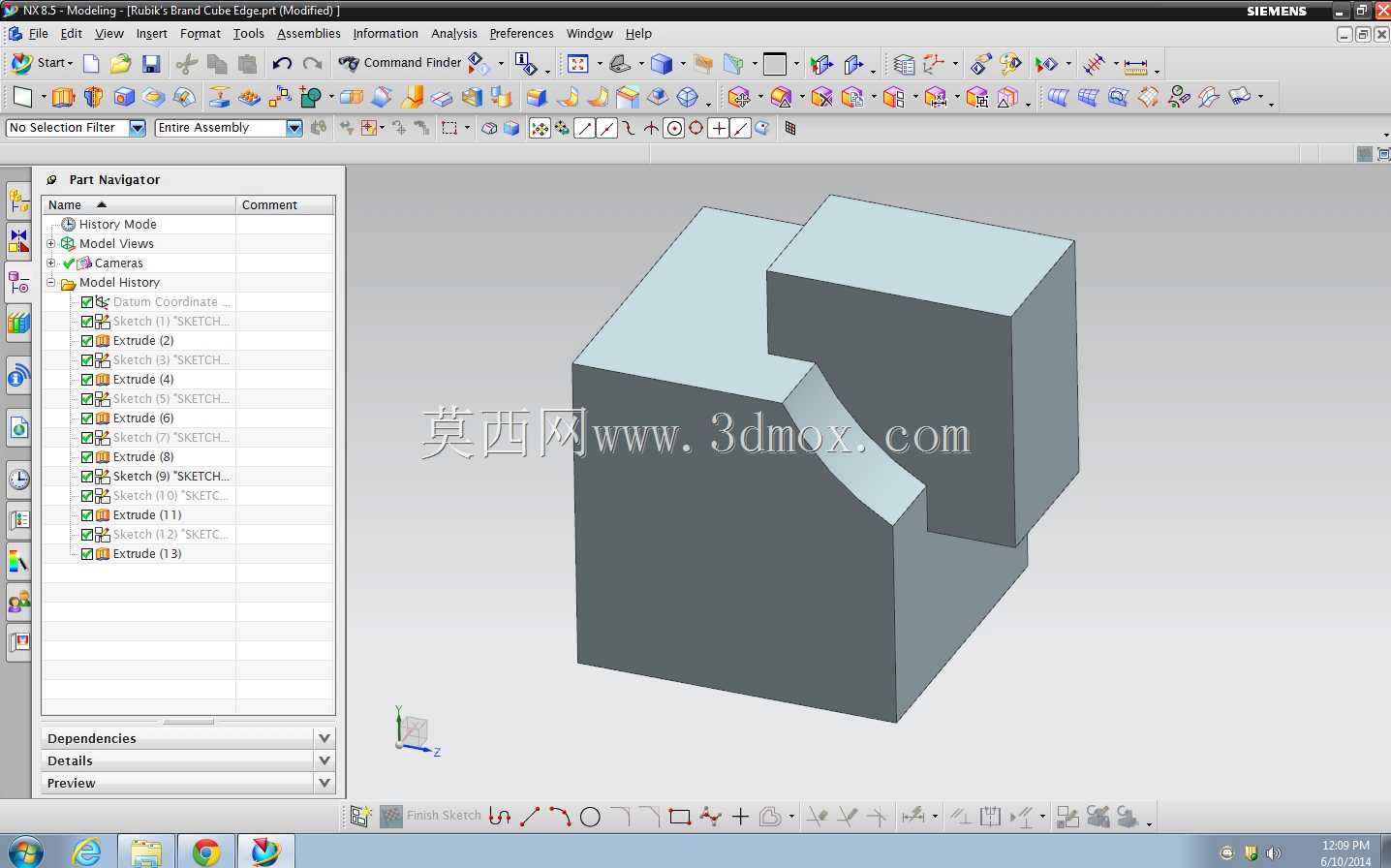This screenshot has width=1391, height=868.
Task: Select the Circle sketch tool
Action: (x=590, y=817)
